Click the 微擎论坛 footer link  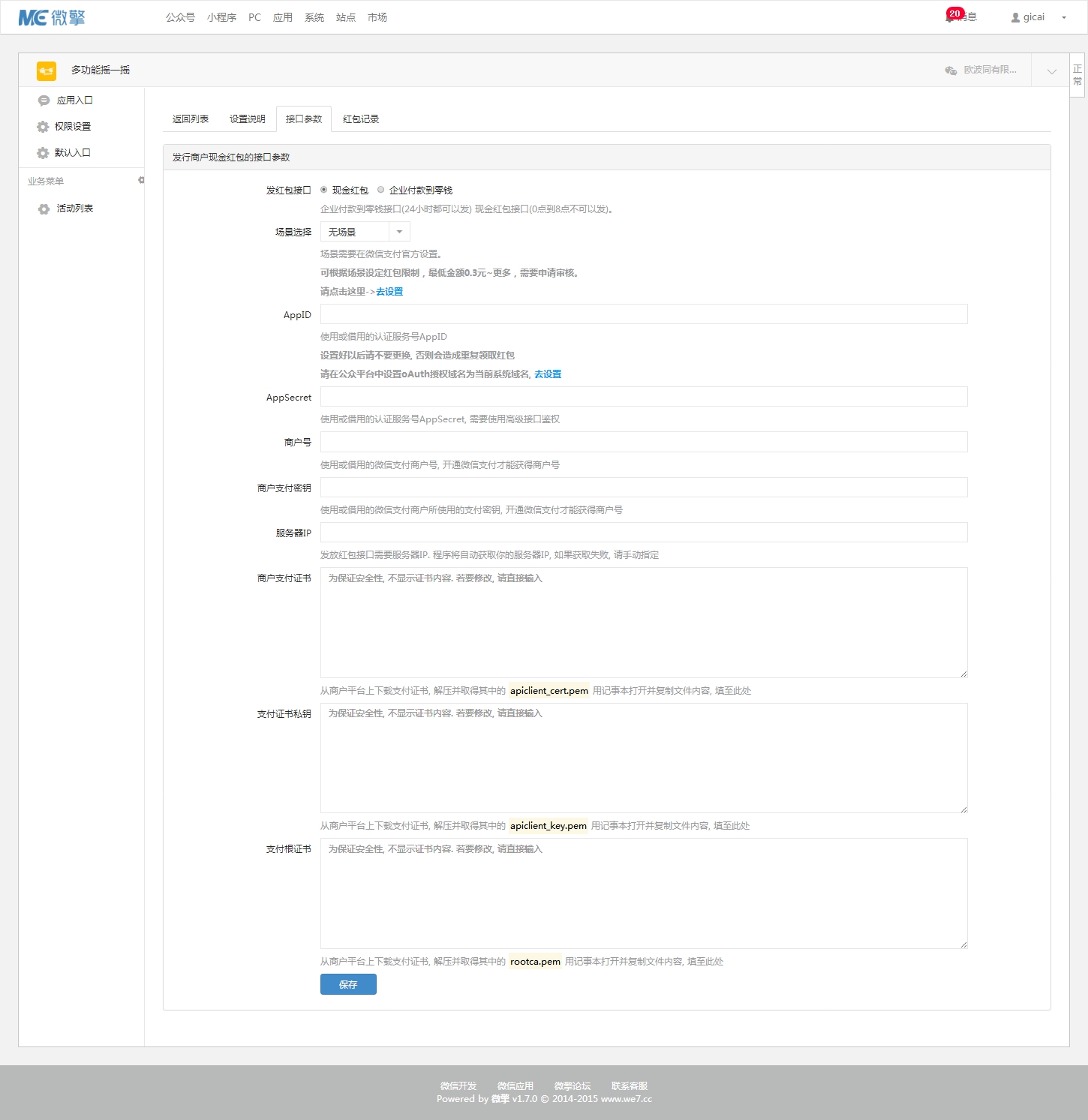point(573,1086)
